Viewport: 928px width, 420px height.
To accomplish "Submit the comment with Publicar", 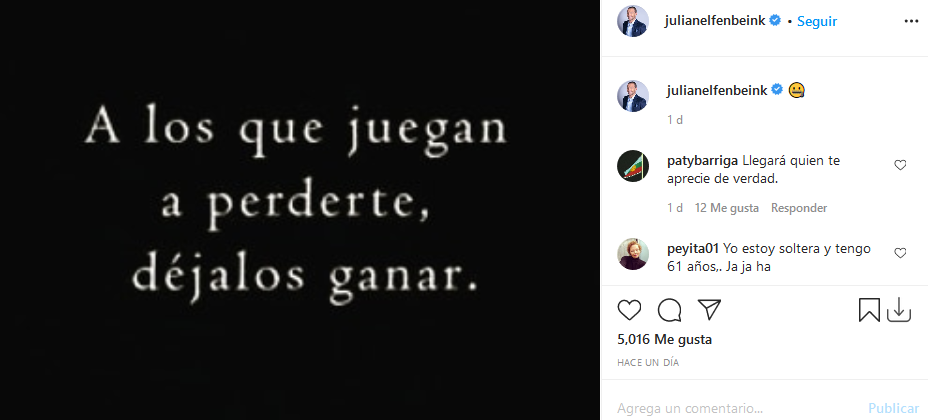I will [x=894, y=408].
